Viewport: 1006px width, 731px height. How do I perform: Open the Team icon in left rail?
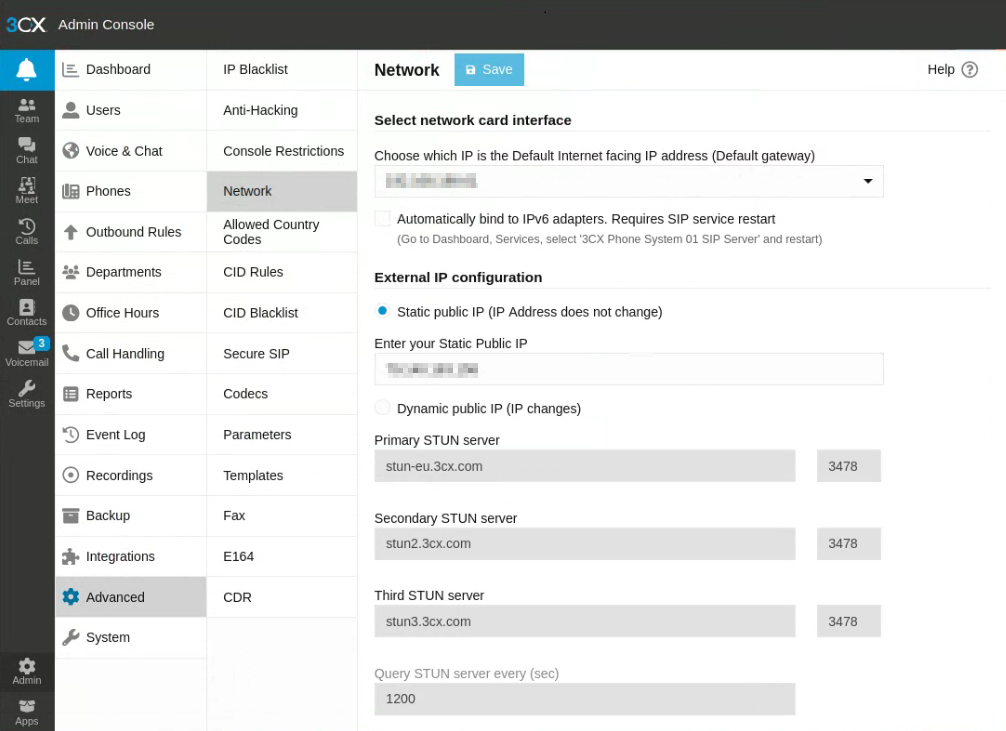point(27,110)
